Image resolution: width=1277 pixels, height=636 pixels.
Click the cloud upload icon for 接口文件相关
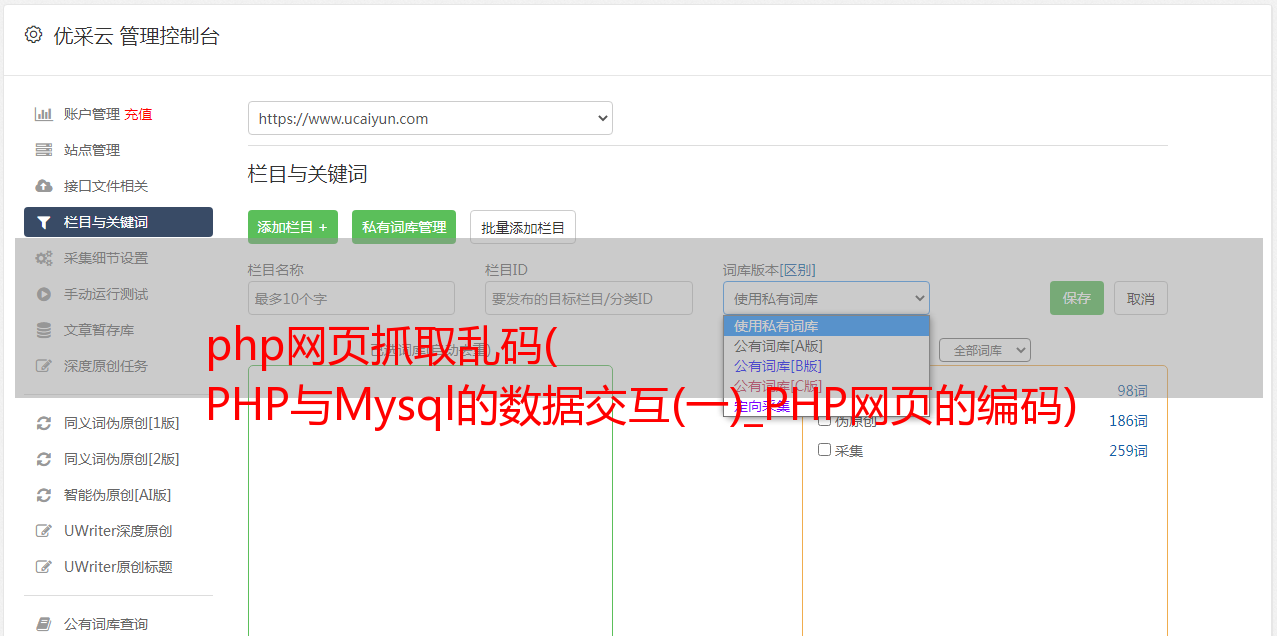pos(43,186)
